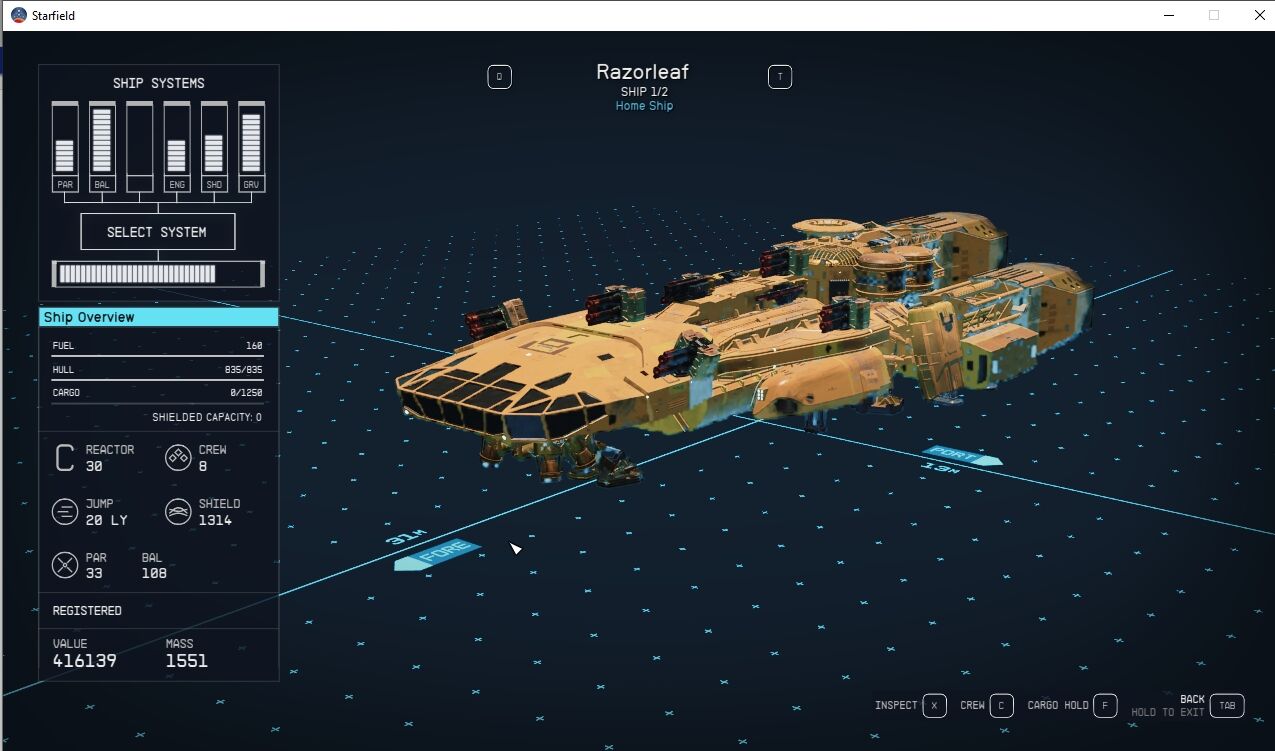Viewport: 1275px width, 751px height.
Task: Click the jump range icon
Action: 65,512
